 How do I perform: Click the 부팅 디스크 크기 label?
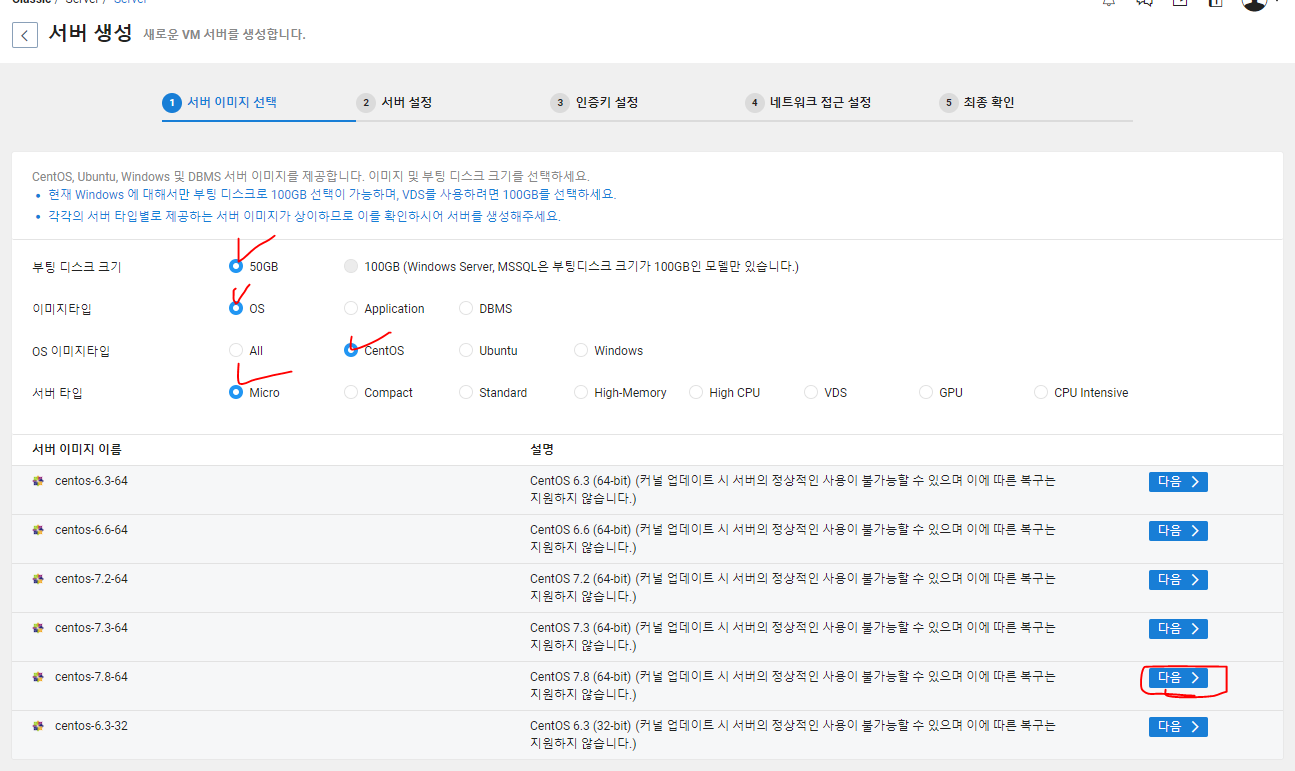coord(76,267)
